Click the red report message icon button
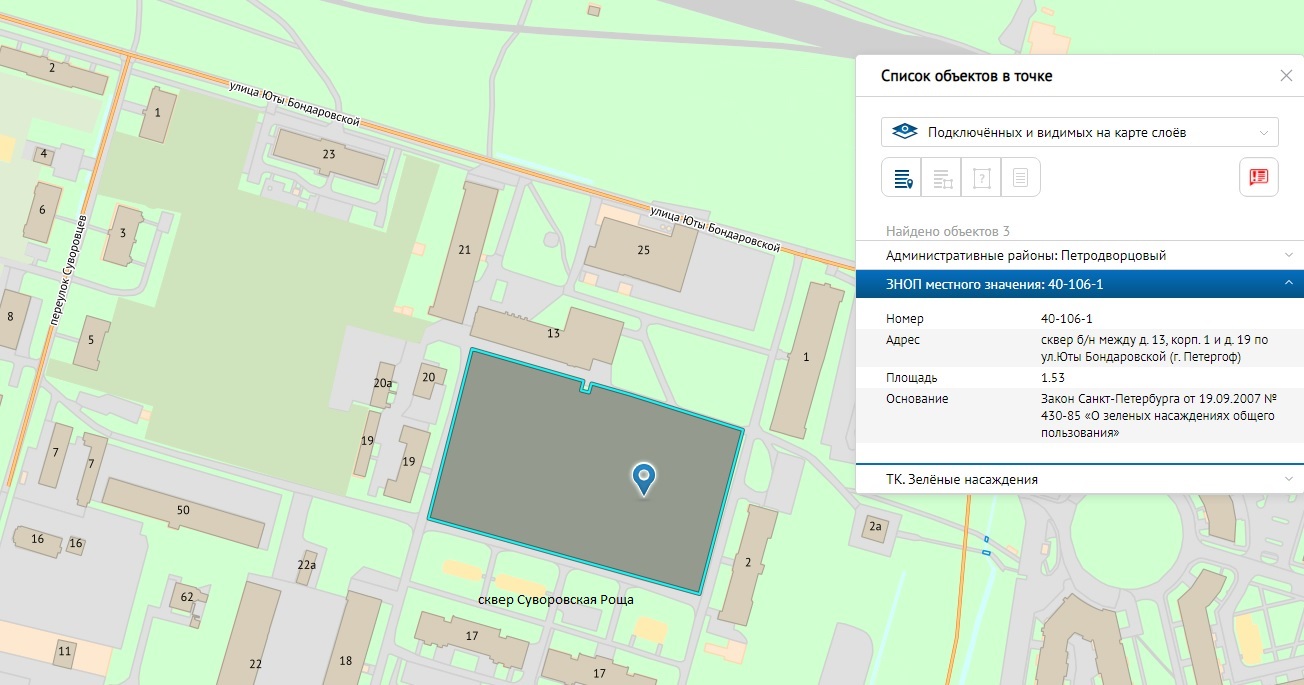1304x685 pixels. 1258,177
